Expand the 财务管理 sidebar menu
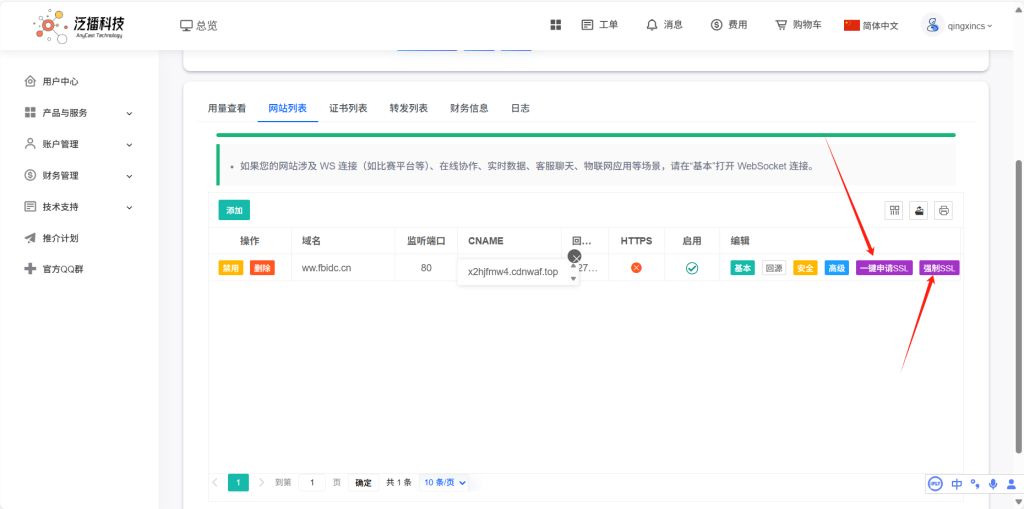The height and width of the screenshot is (509, 1024). pyautogui.click(x=79, y=176)
